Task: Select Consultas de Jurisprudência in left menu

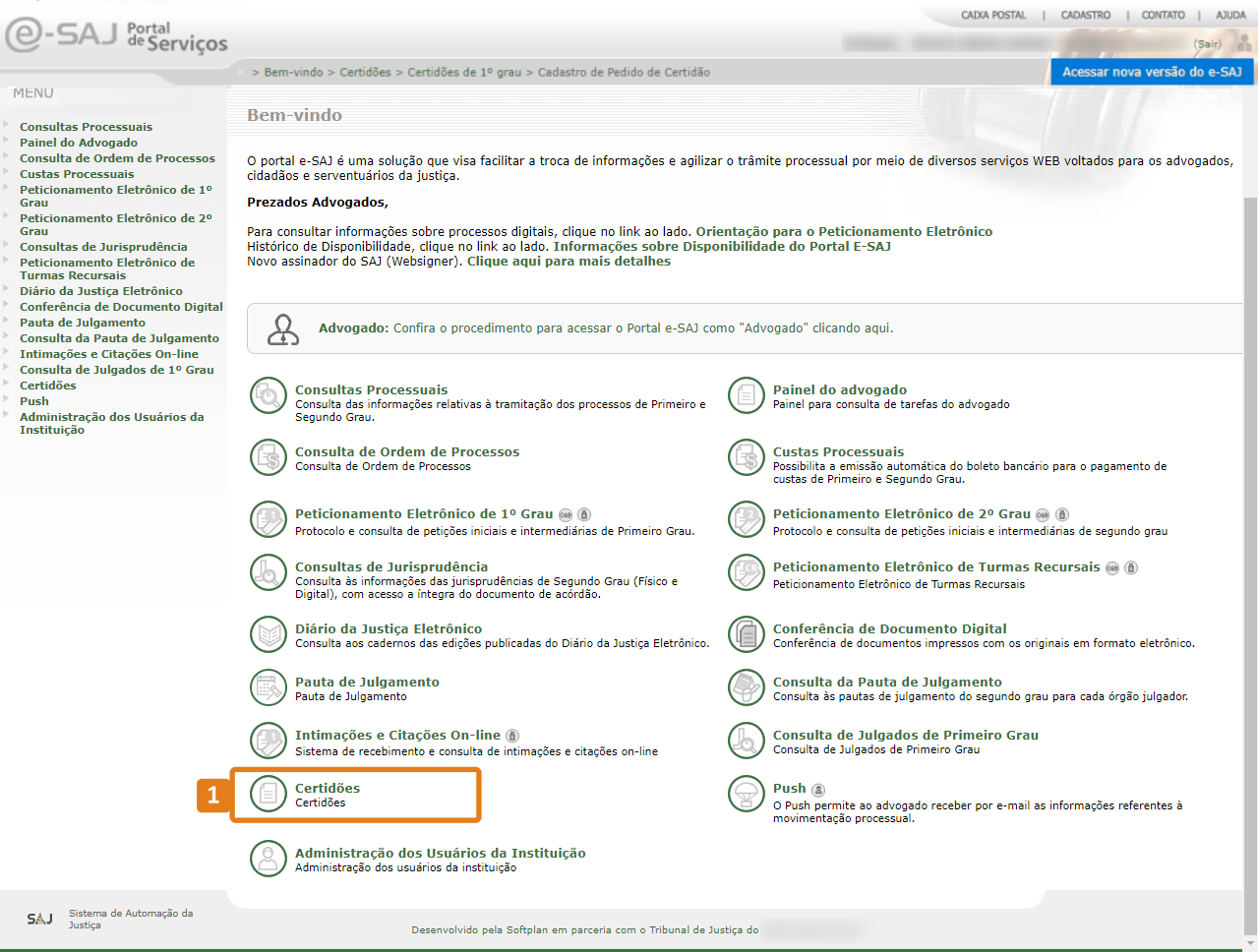Action: pos(103,247)
